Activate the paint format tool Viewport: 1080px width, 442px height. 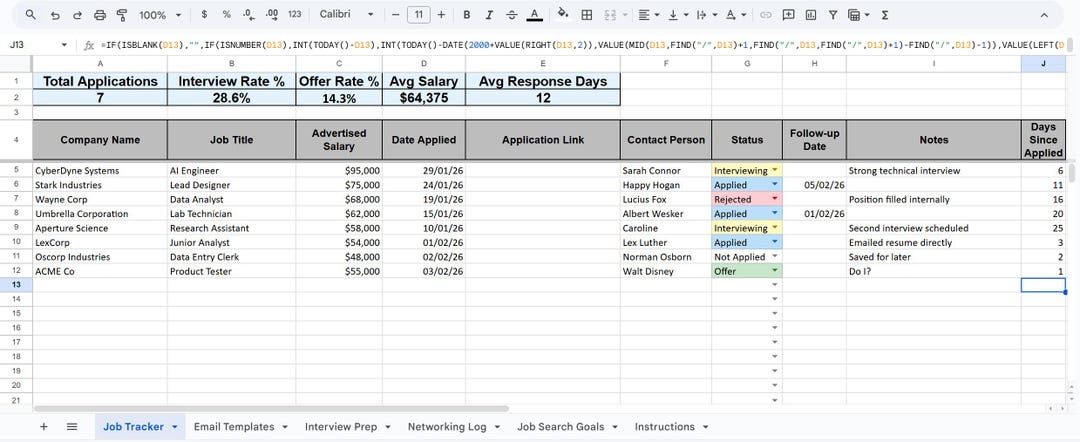click(x=122, y=14)
